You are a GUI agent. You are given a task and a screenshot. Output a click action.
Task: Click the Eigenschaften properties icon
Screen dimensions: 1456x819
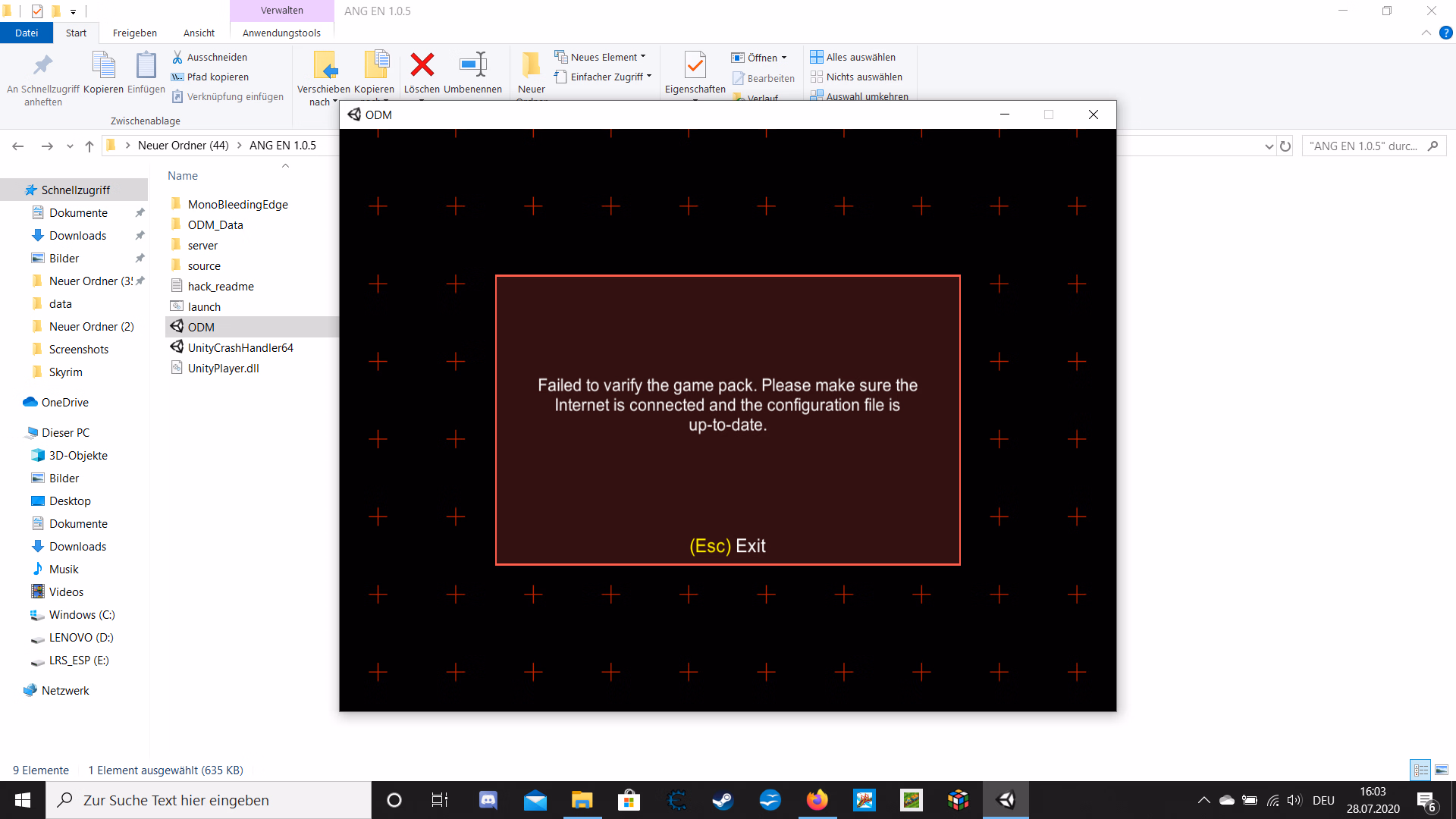(695, 66)
